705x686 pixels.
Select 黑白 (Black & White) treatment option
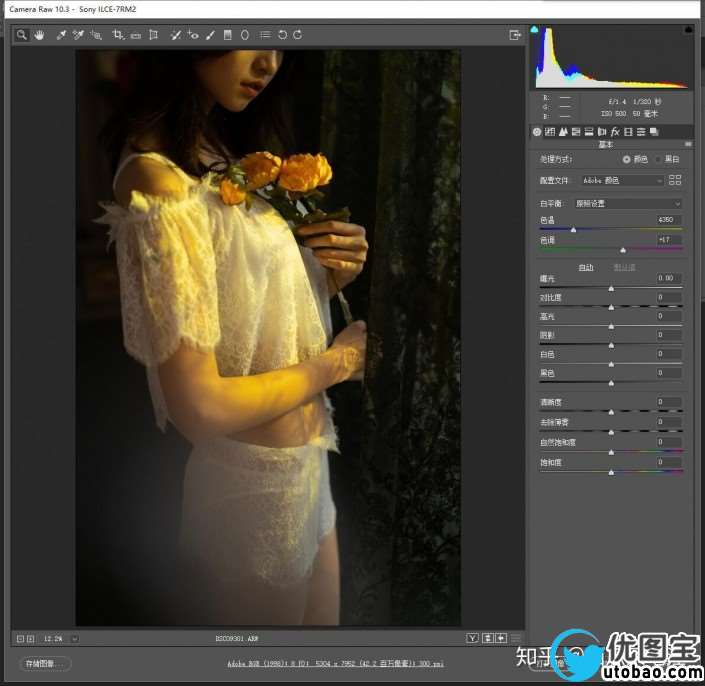pos(657,159)
